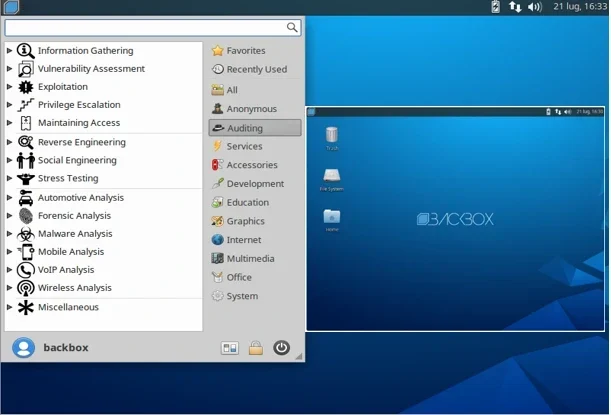Open the Office category
Image resolution: width=611 pixels, height=415 pixels.
[x=255, y=277]
